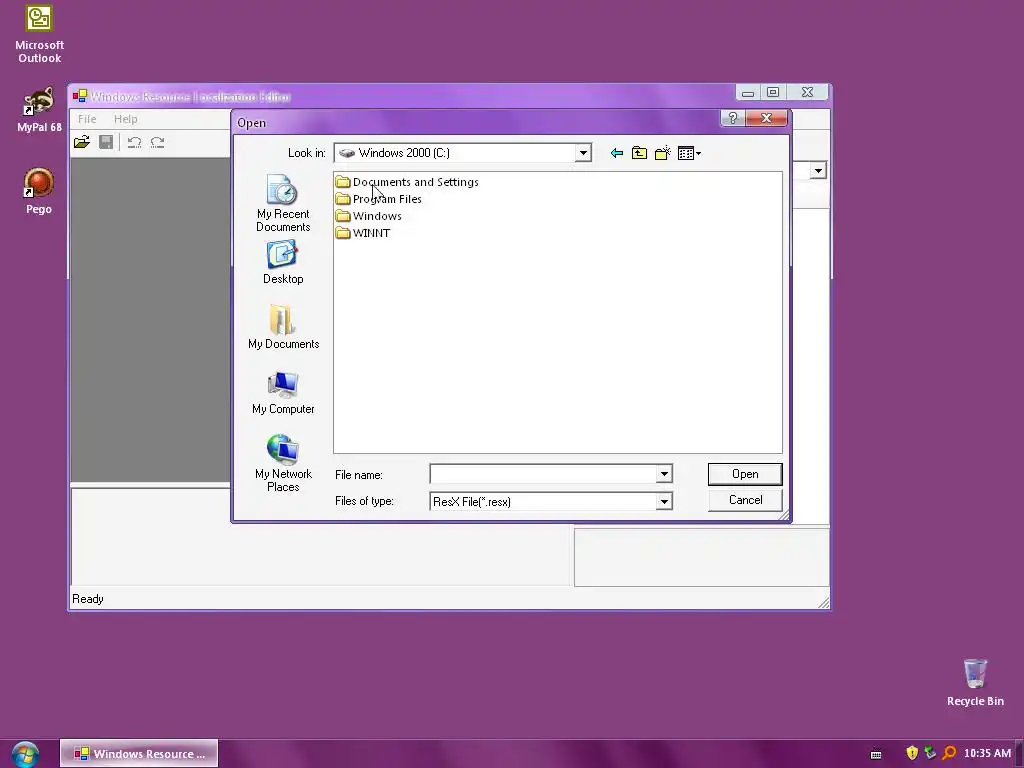This screenshot has height=768, width=1024.
Task: Close the Open dialog with X
Action: click(x=766, y=118)
